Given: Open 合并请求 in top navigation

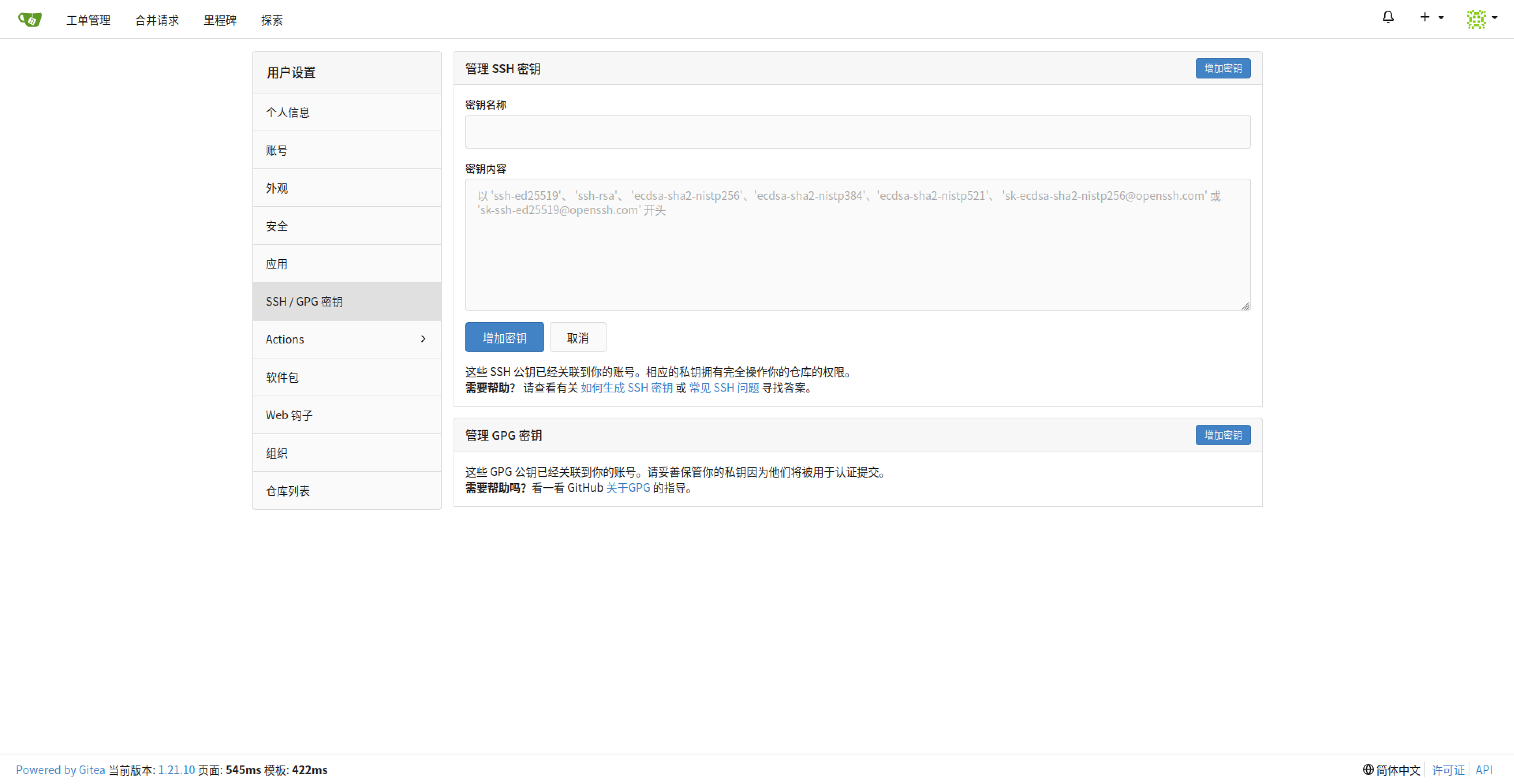Looking at the screenshot, I should click(156, 20).
